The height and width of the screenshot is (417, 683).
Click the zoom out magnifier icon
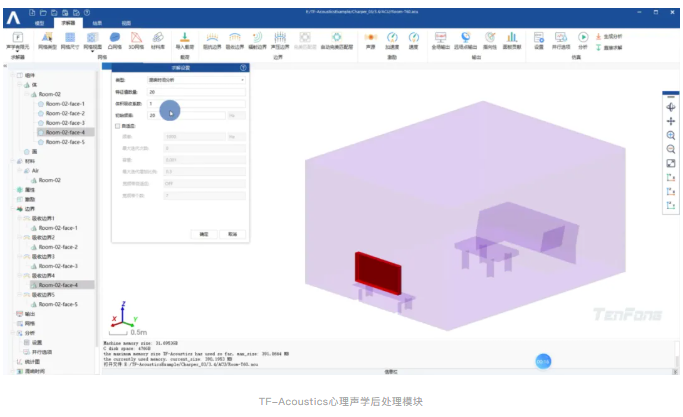point(671,149)
